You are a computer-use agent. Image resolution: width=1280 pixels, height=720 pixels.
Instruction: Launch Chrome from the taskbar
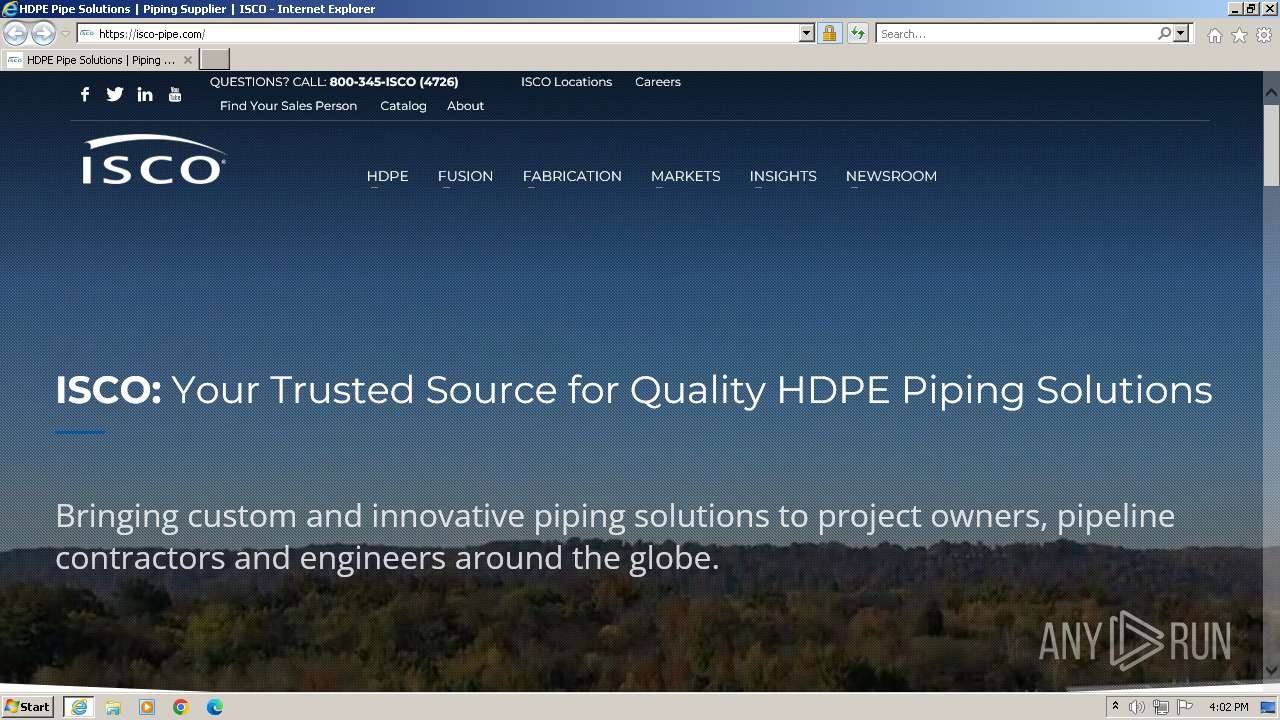(x=181, y=707)
